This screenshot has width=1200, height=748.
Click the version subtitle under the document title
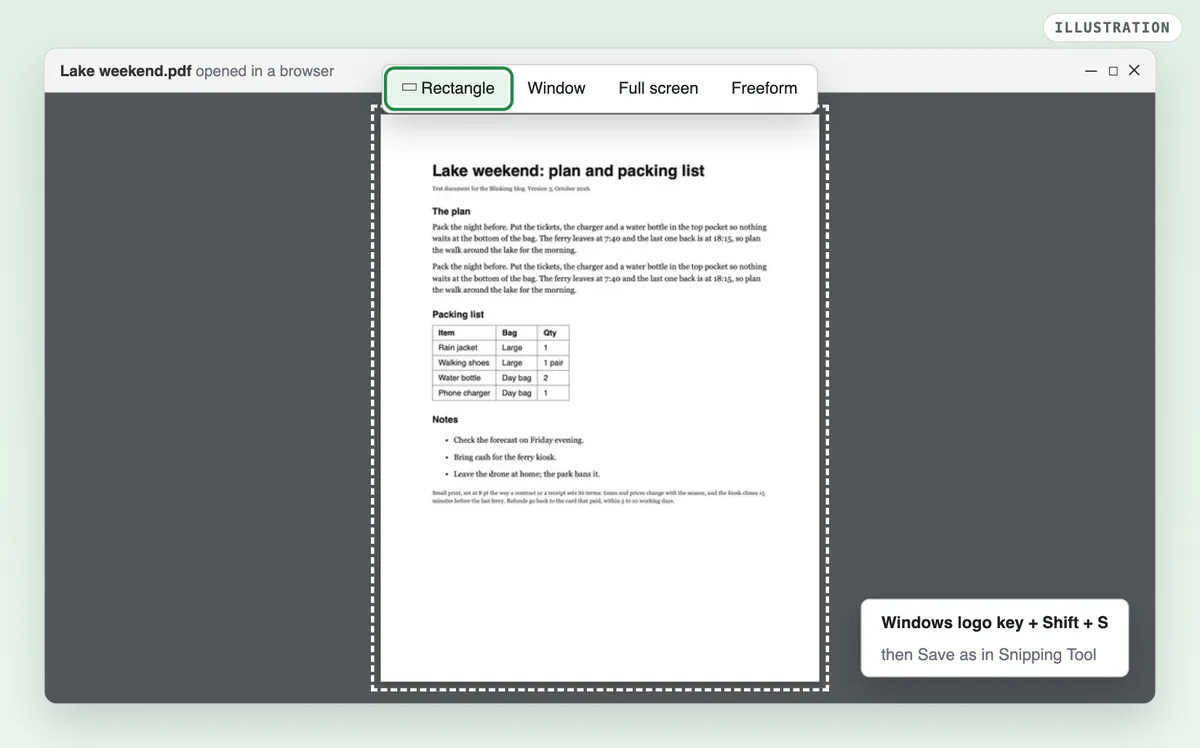[x=511, y=188]
